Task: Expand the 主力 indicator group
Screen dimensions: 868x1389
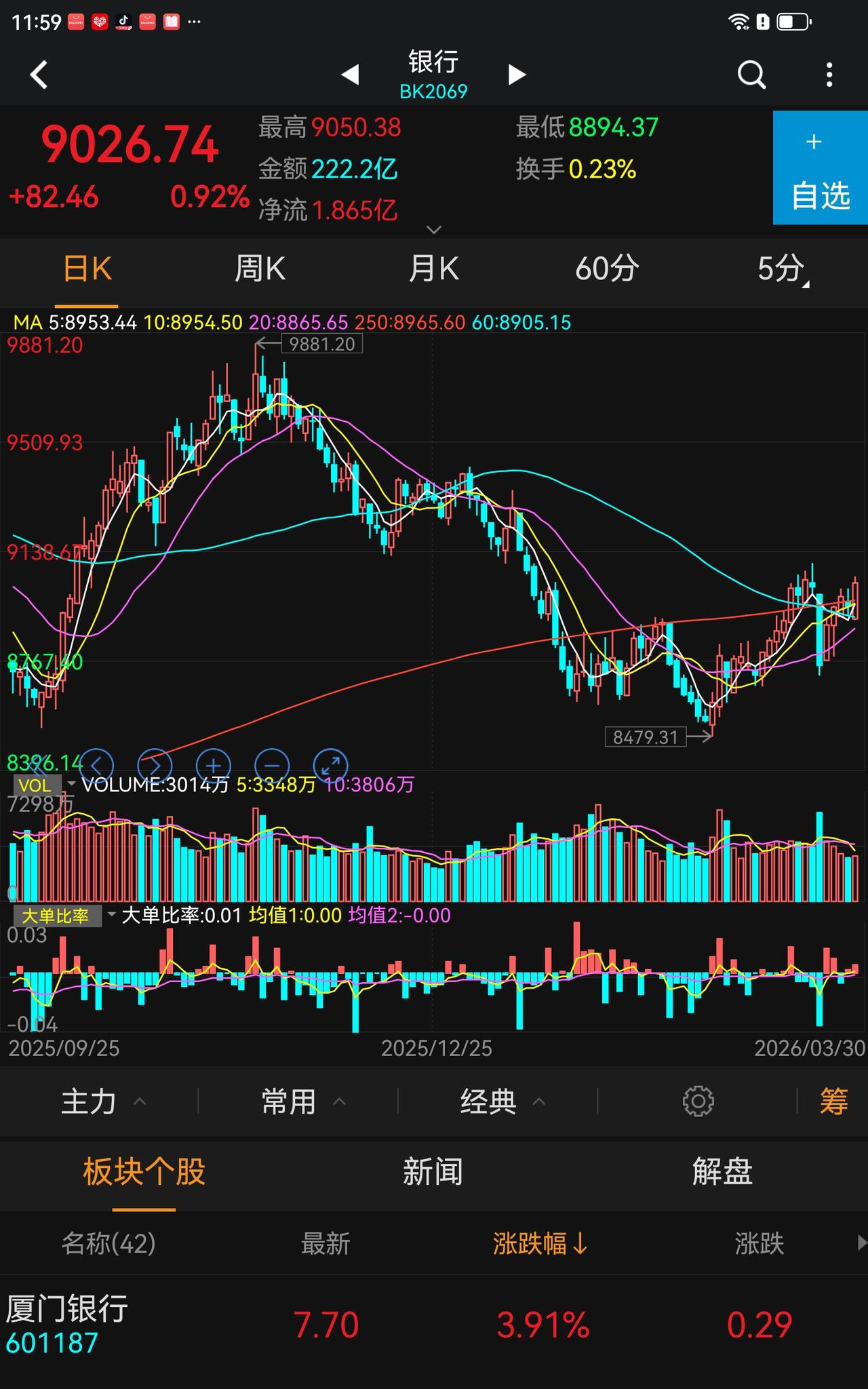Action: point(103,1101)
